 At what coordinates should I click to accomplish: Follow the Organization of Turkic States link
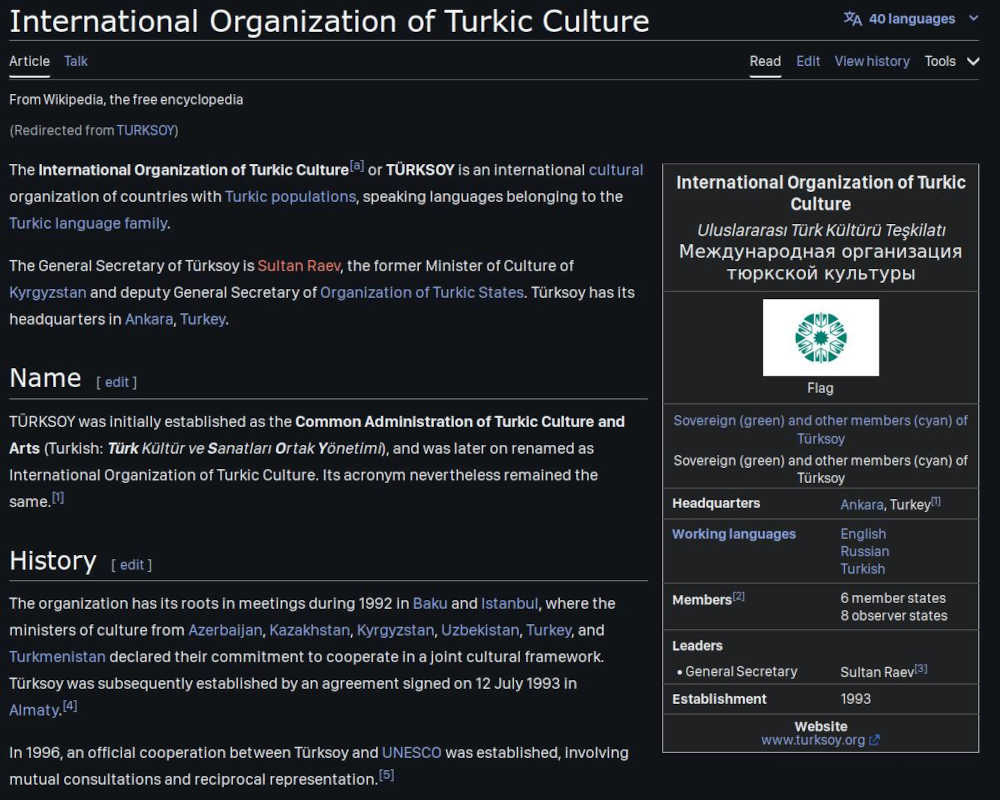(421, 293)
